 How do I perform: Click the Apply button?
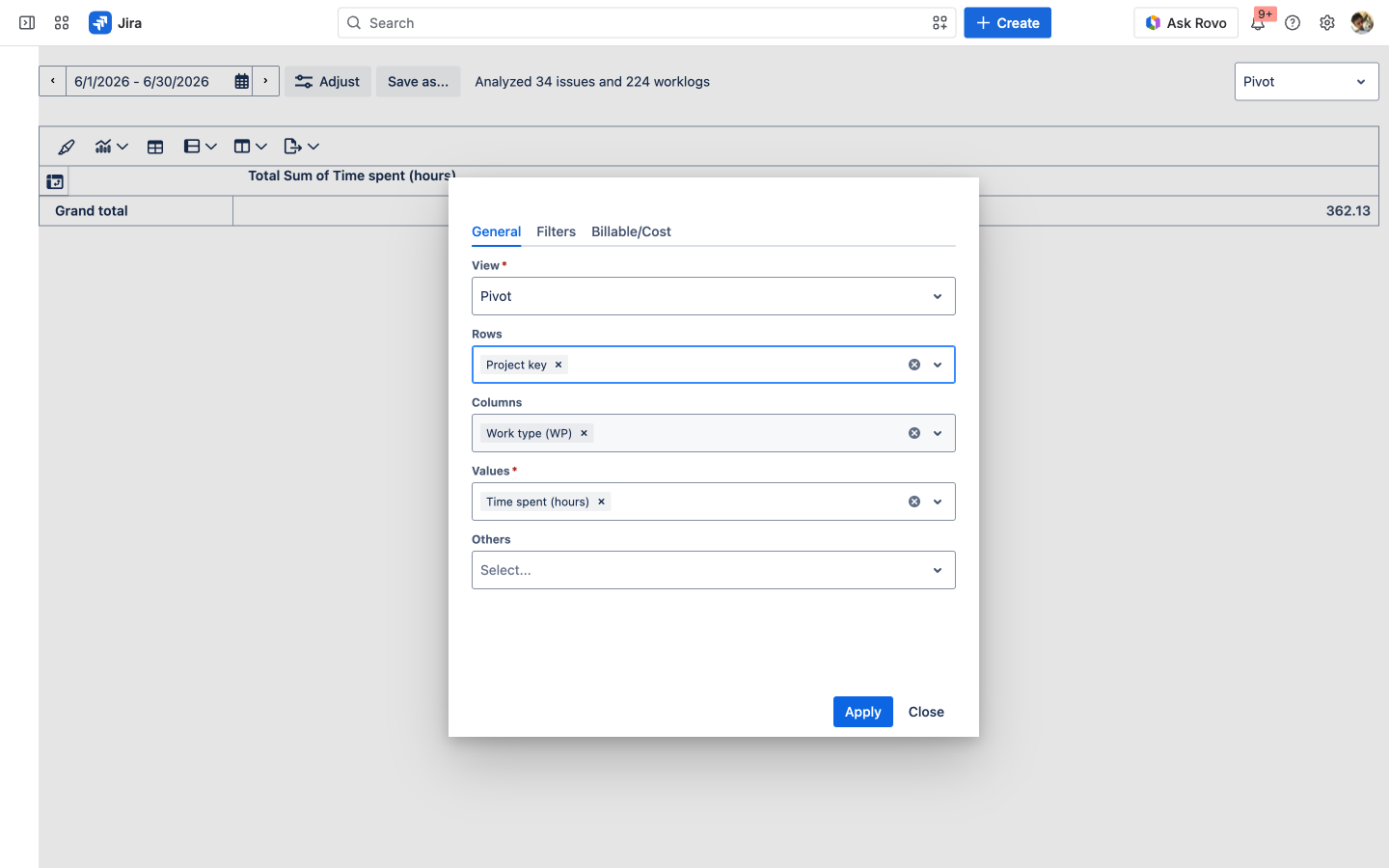pos(863,712)
